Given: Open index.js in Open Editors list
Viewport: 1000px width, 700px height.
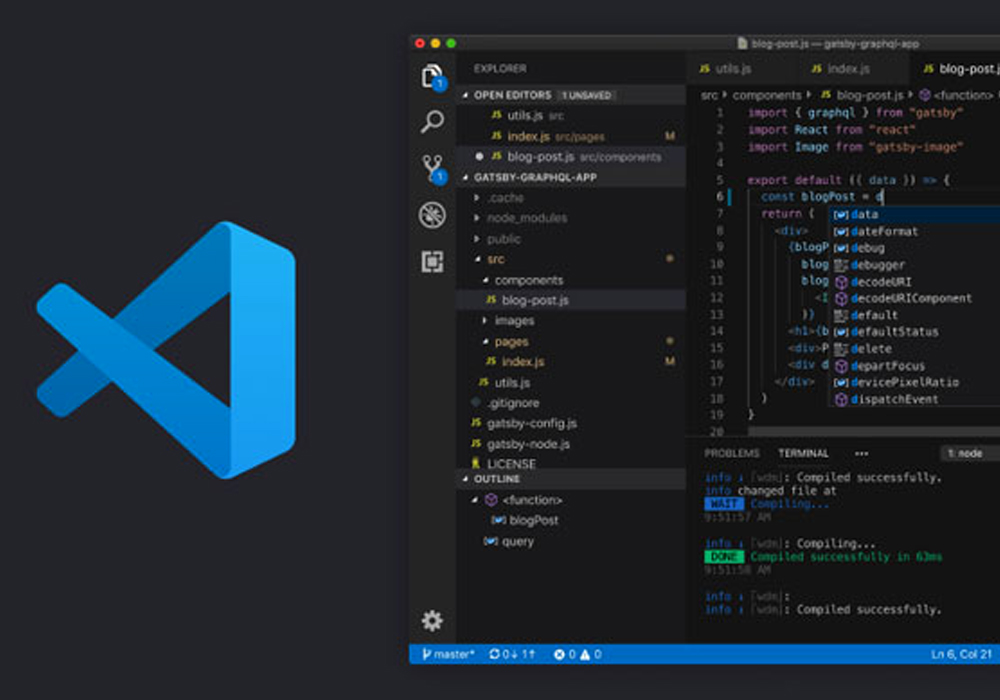Looking at the screenshot, I should tap(571, 136).
